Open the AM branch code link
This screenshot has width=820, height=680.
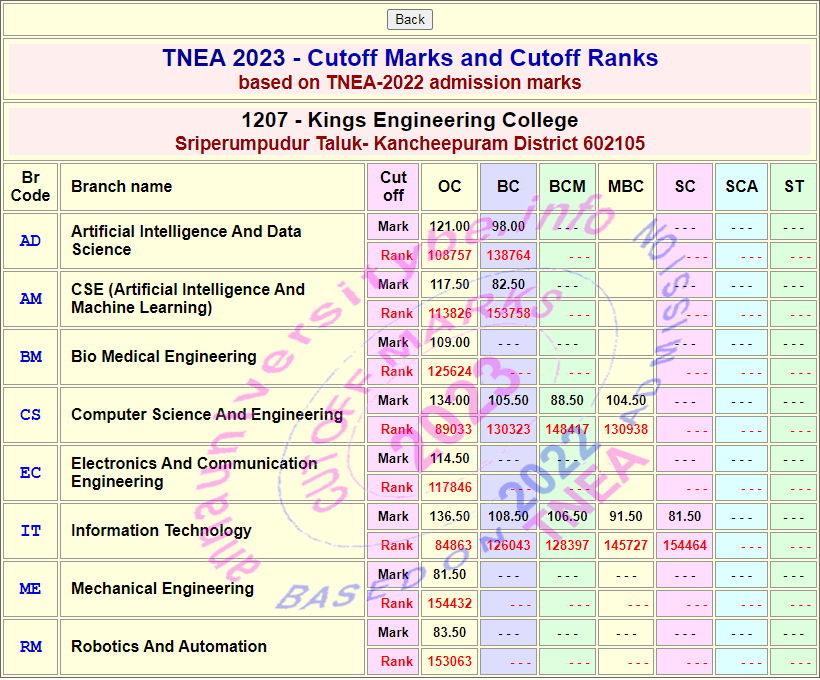point(30,299)
